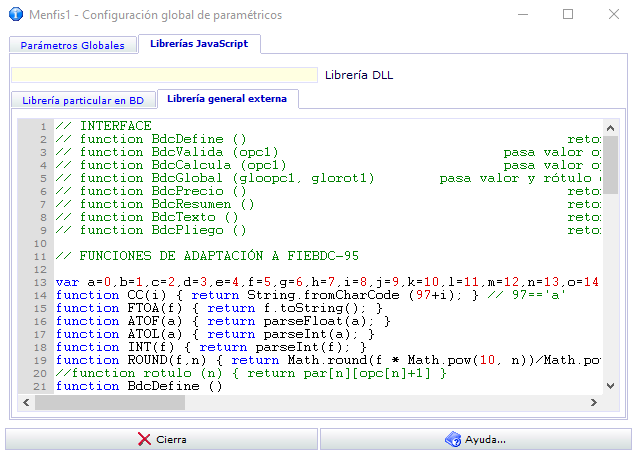637x455 pixels.
Task: Click the red X icon on Cierra
Action: click(x=144, y=439)
